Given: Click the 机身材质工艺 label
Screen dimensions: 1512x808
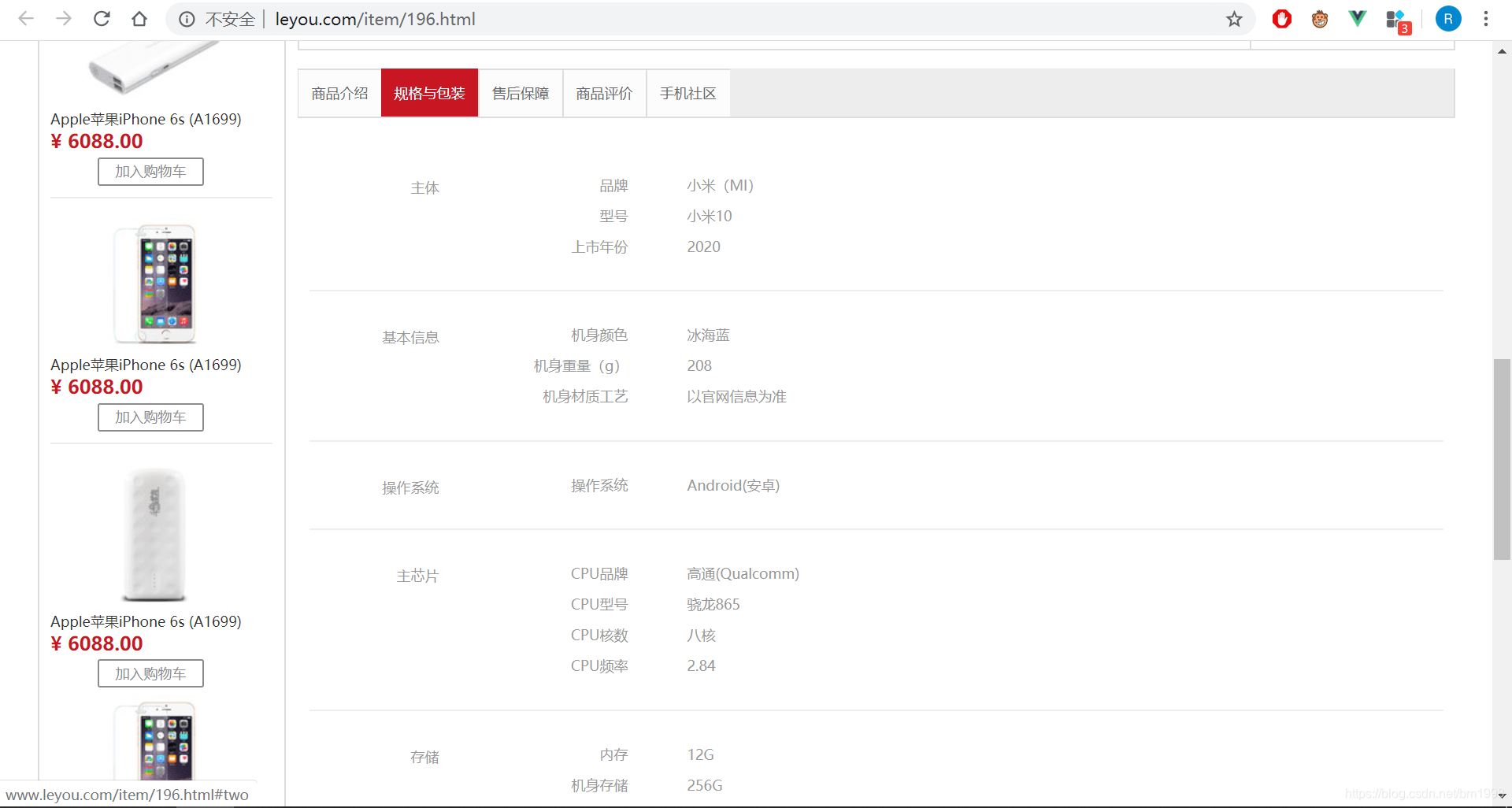Looking at the screenshot, I should [x=585, y=397].
